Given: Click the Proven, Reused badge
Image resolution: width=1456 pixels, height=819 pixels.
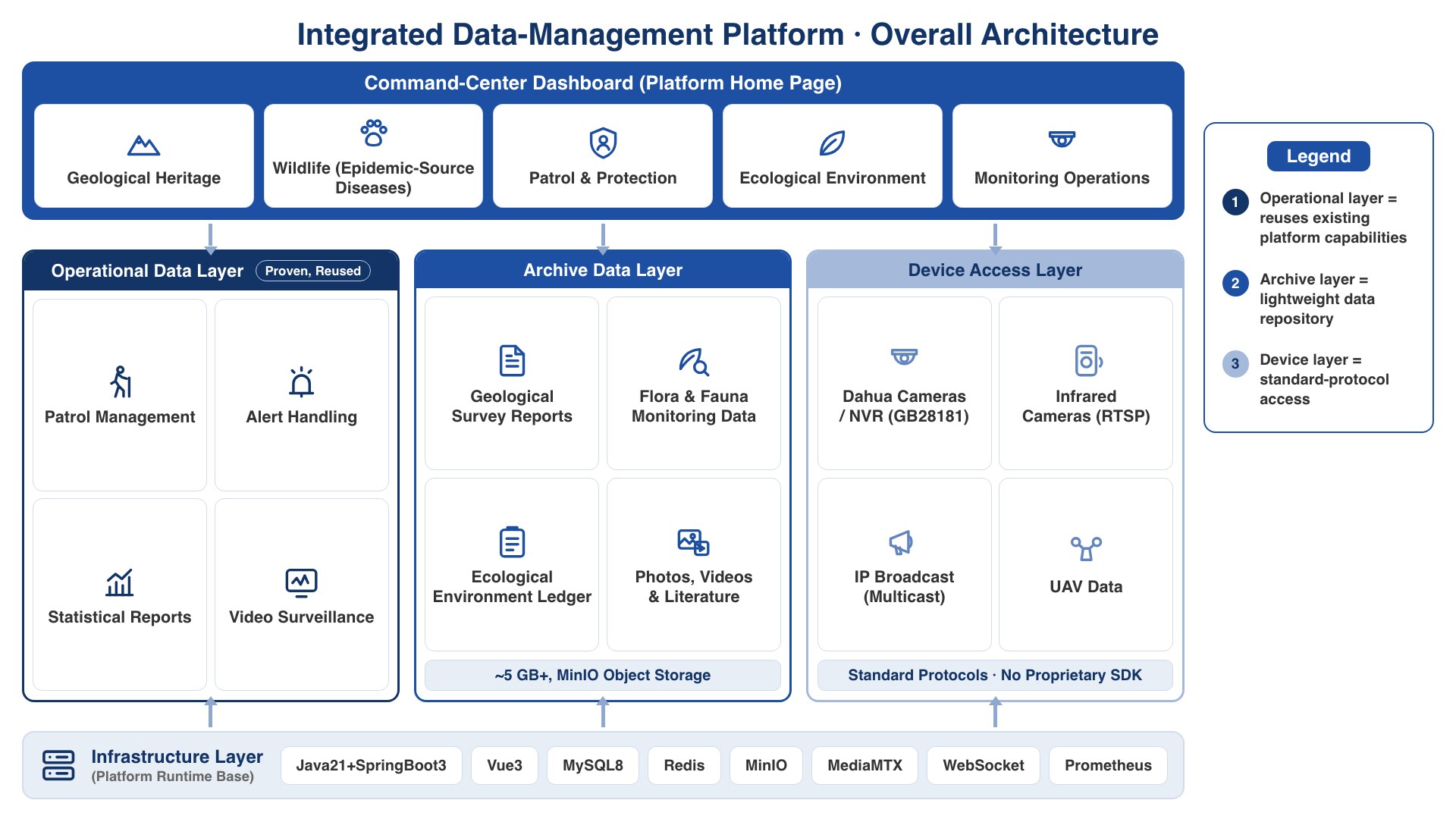Looking at the screenshot, I should [x=313, y=271].
